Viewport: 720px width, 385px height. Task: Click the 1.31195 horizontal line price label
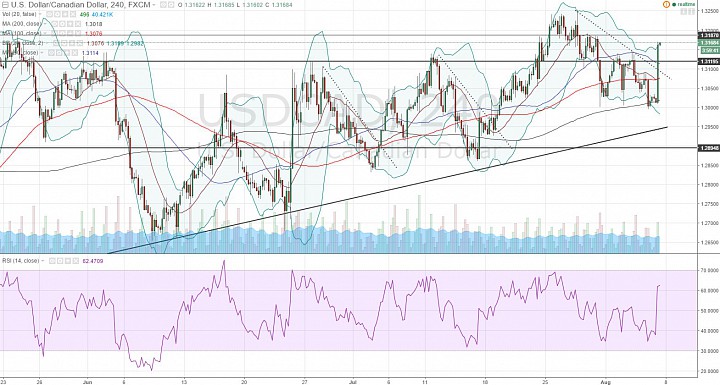coord(709,61)
